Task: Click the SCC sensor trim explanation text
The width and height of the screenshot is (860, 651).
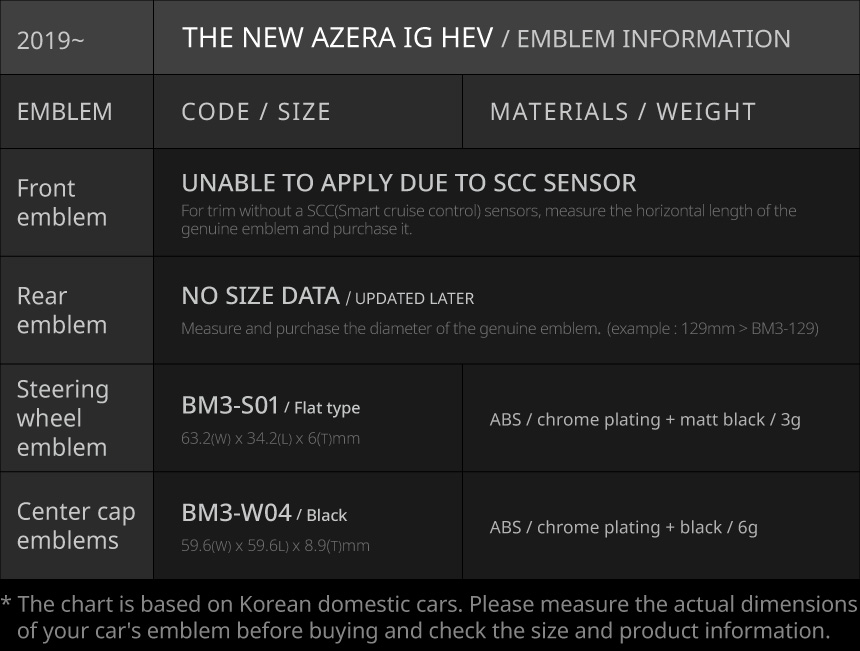Action: point(488,219)
